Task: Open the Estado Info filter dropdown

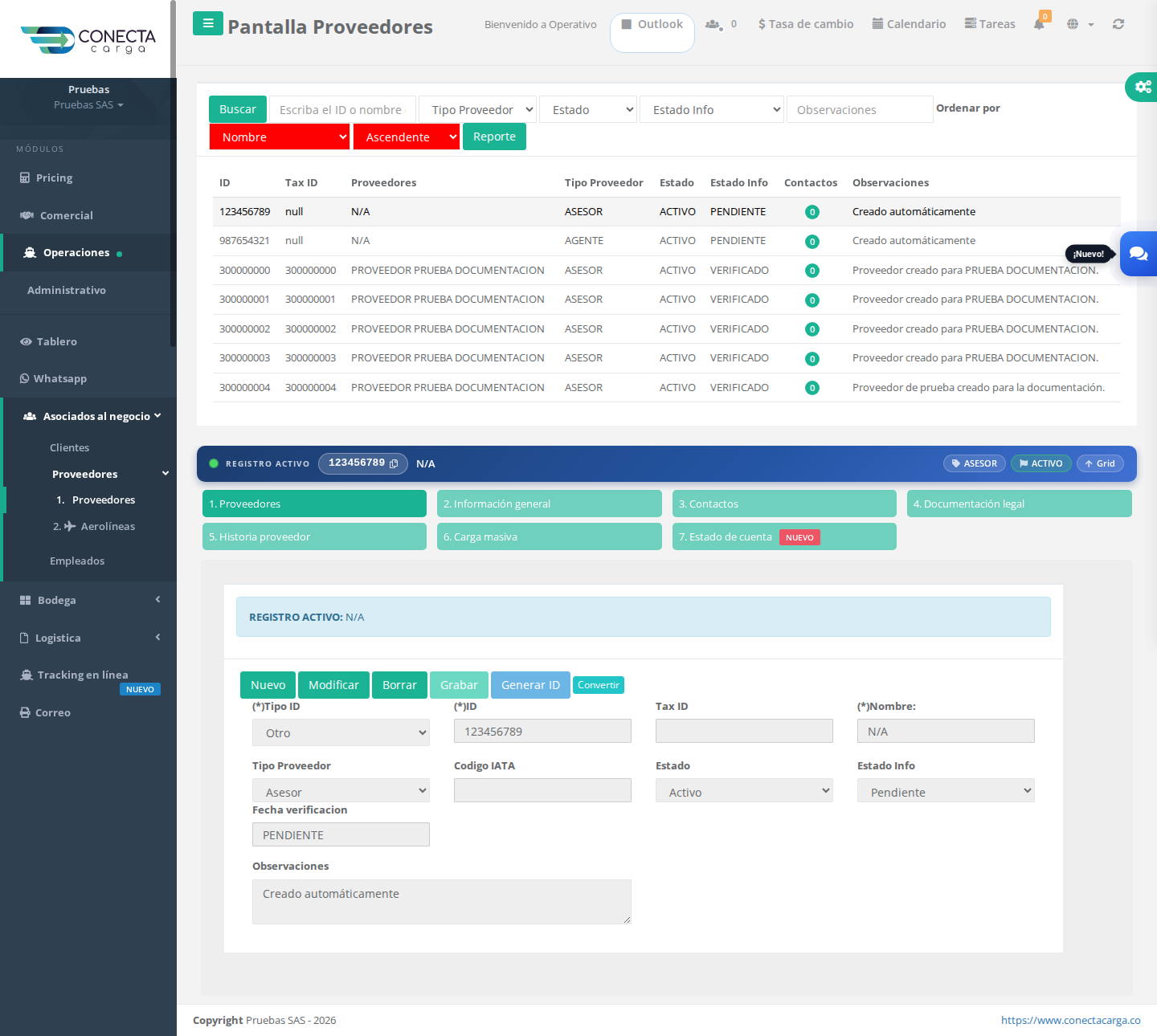Action: pyautogui.click(x=712, y=109)
